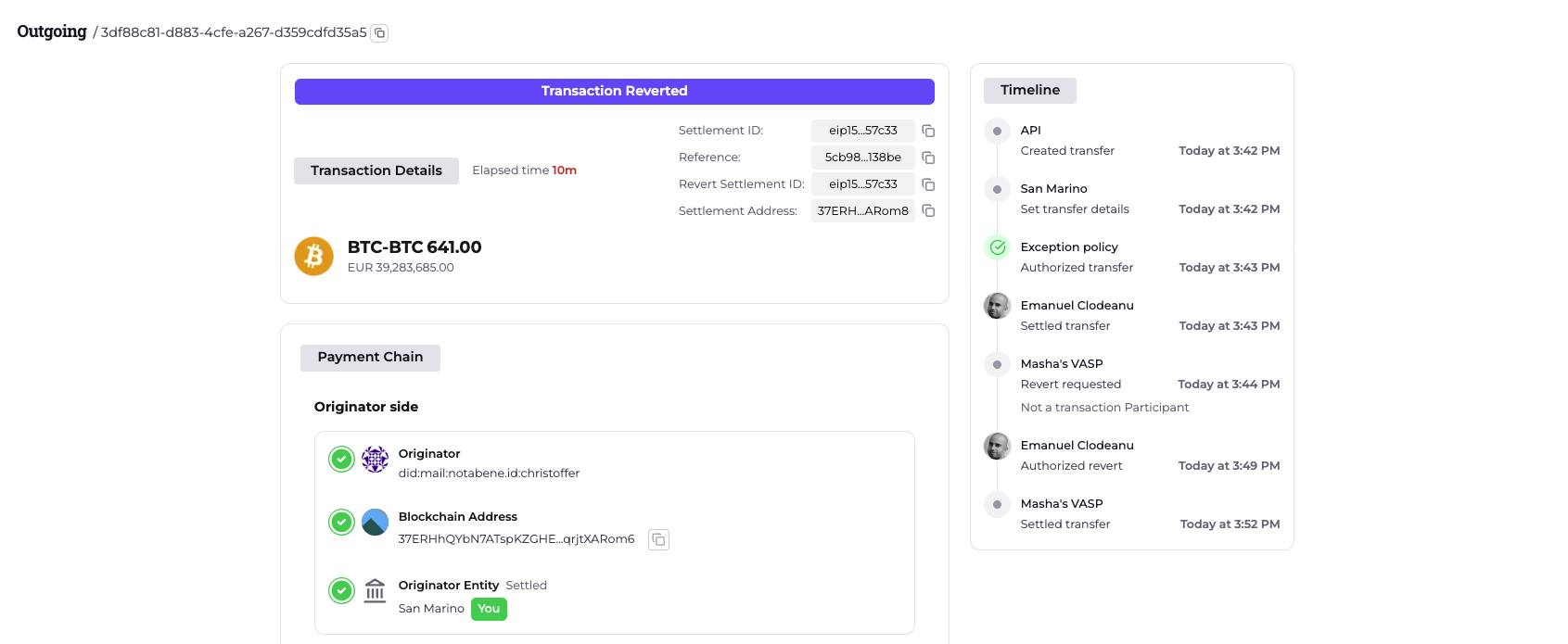The width and height of the screenshot is (1568, 644).
Task: Click the Originator Entity Settled status
Action: point(526,586)
